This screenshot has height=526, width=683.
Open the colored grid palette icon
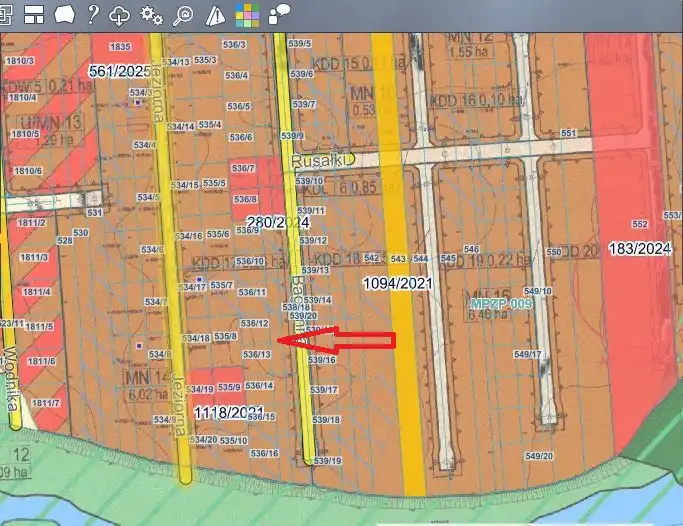(246, 14)
